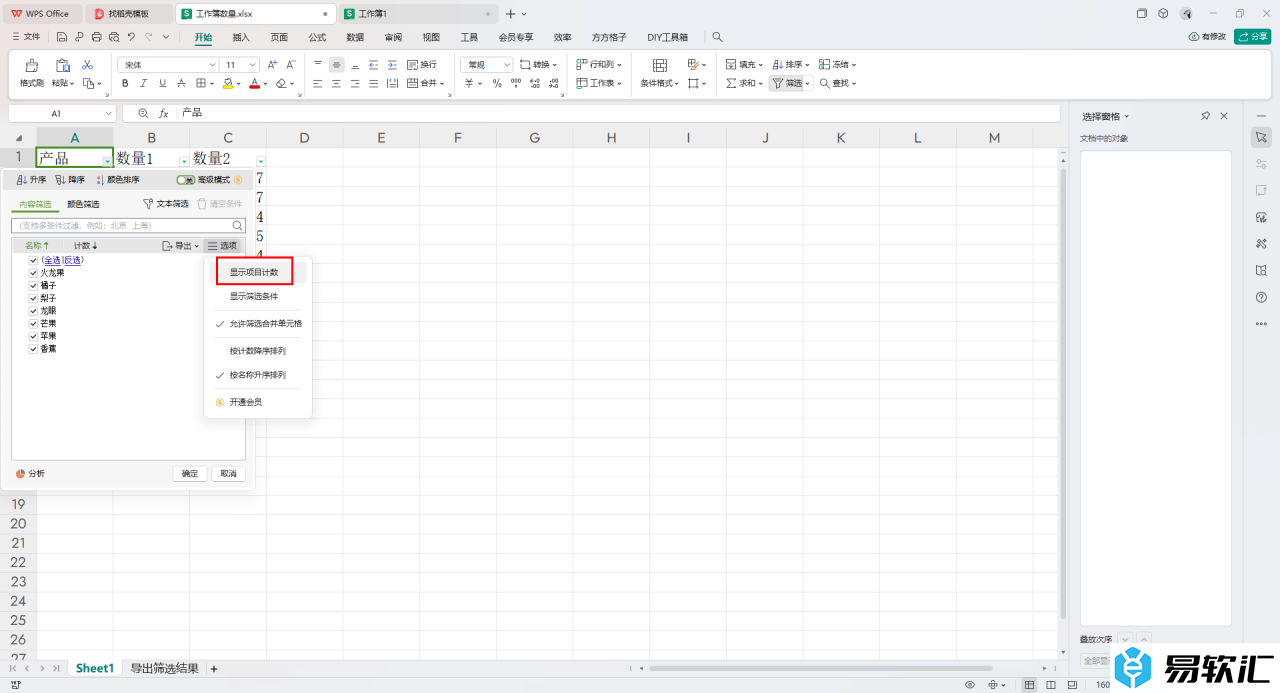The height and width of the screenshot is (693, 1280).
Task: Click the Share (分享) button
Action: [1252, 37]
